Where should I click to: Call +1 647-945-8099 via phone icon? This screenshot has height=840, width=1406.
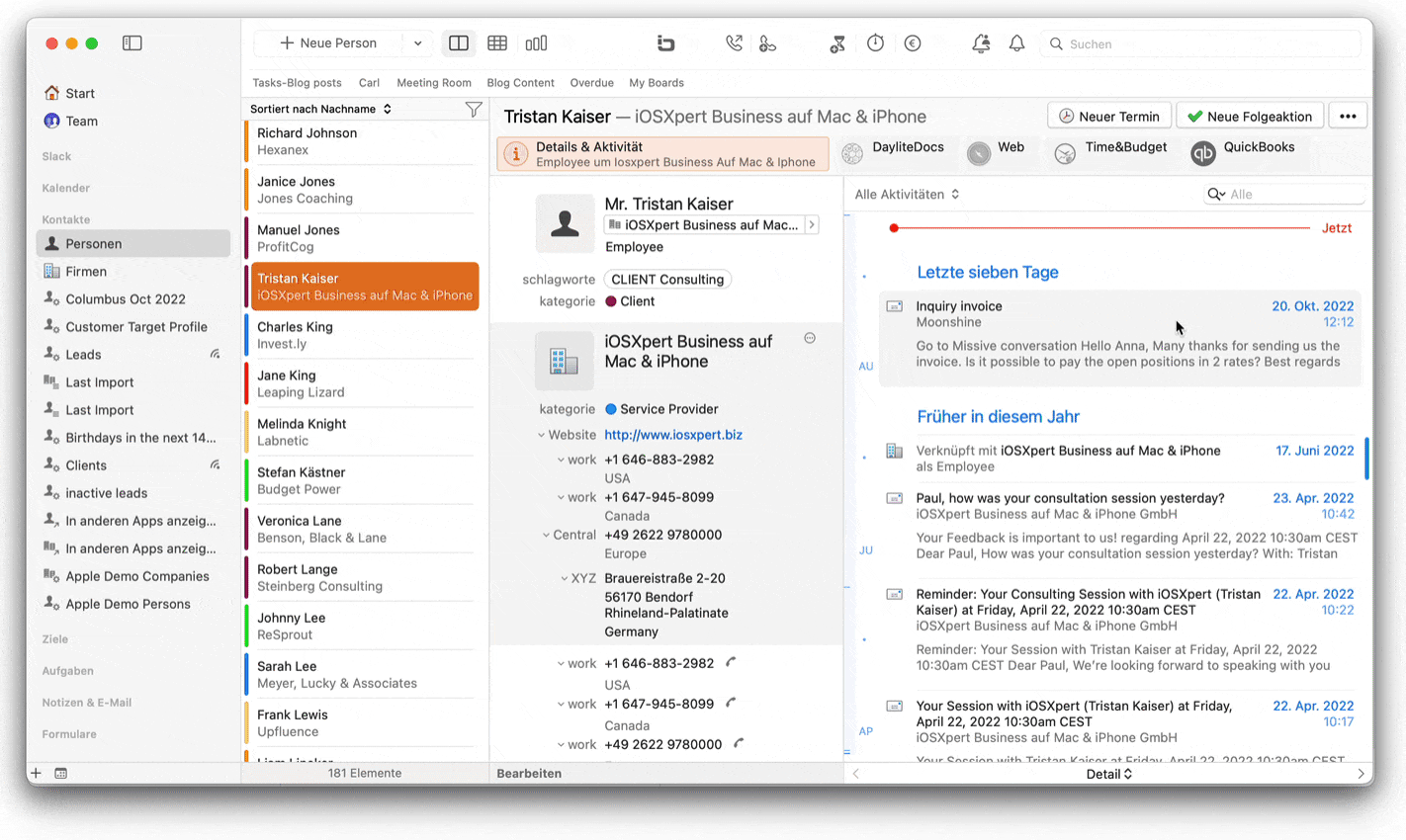731,704
